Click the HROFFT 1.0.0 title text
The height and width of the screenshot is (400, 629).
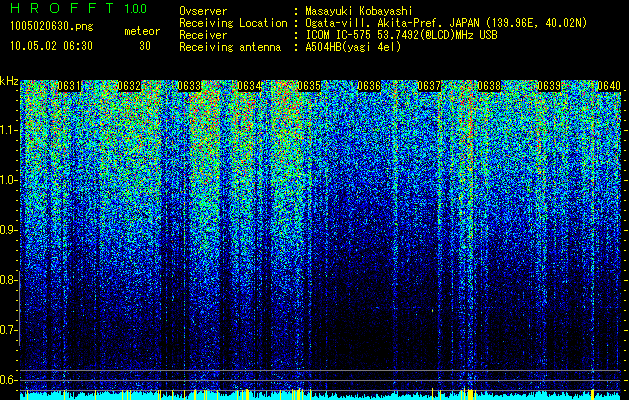(x=78, y=8)
